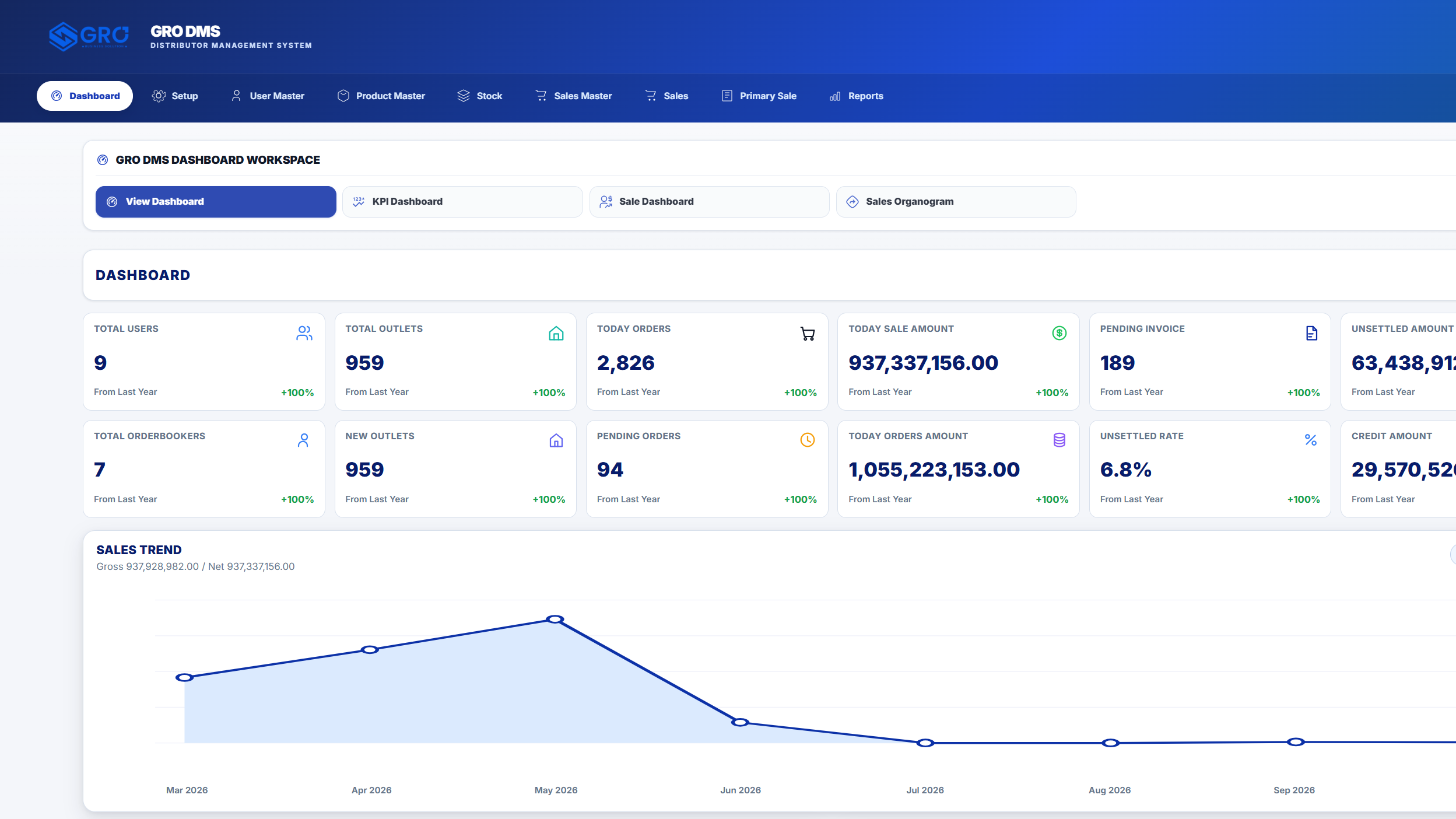
Task: Click the Apr 2026 chart data point
Action: [x=370, y=650]
